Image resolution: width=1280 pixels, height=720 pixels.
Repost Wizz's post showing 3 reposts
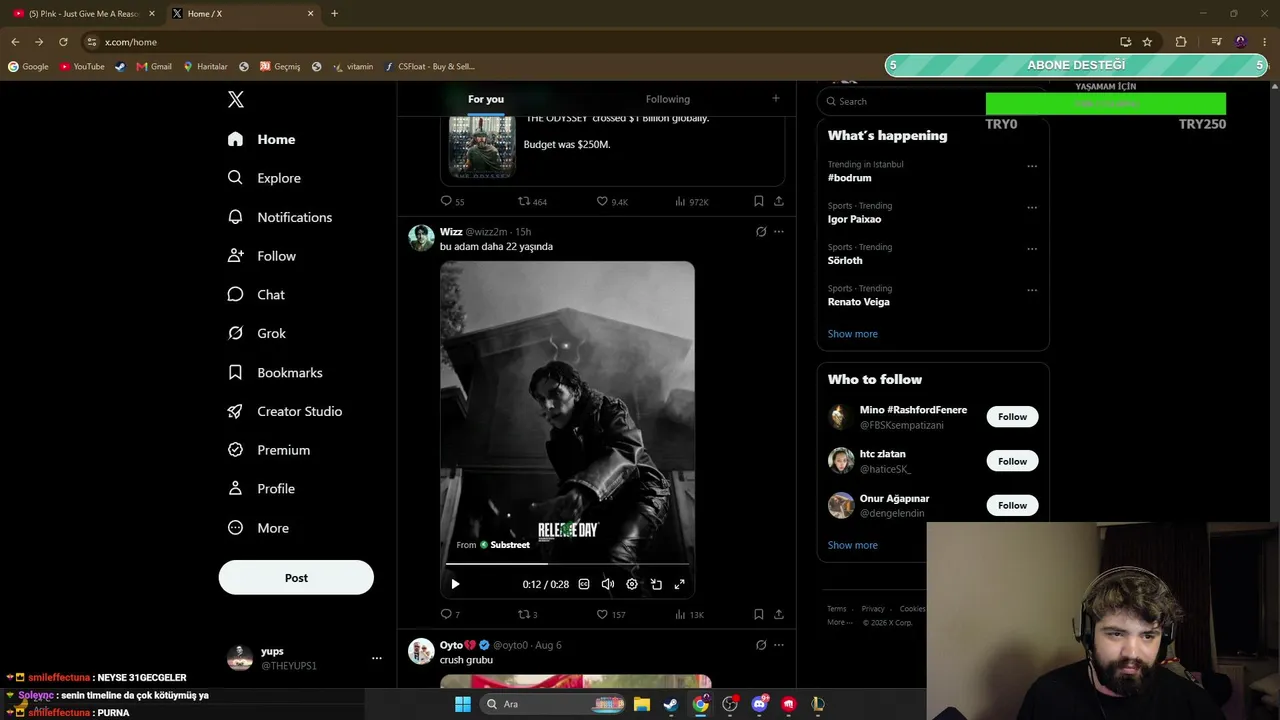(x=527, y=614)
